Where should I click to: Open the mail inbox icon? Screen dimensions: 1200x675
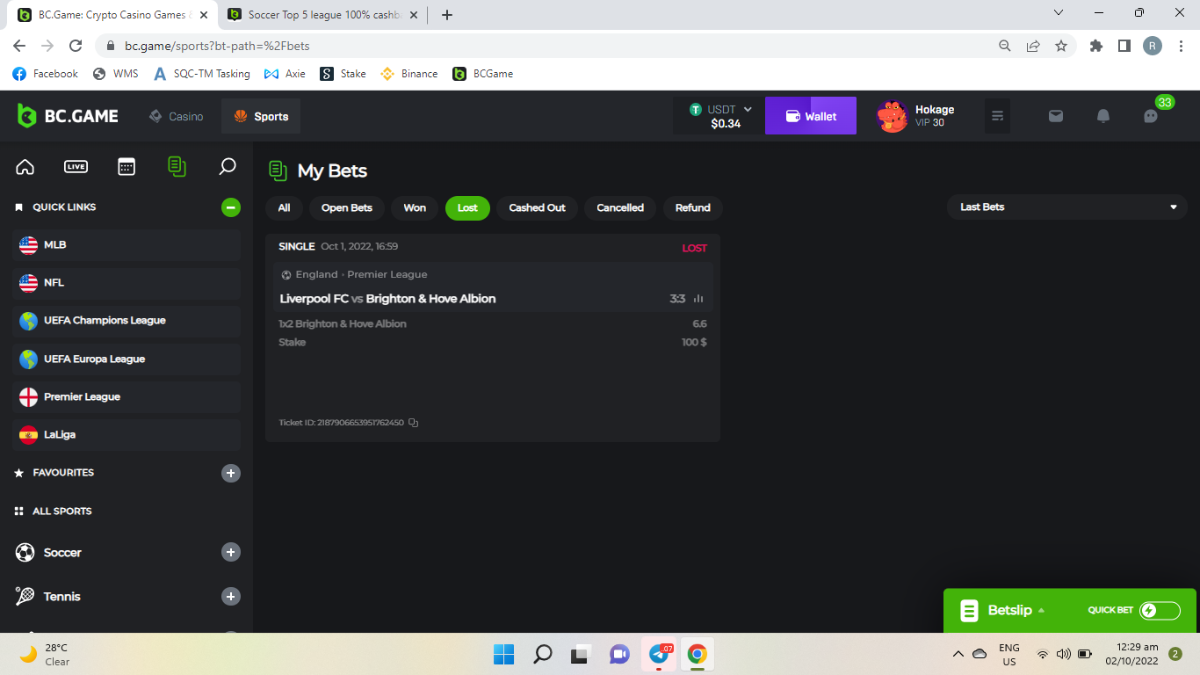(x=1055, y=116)
